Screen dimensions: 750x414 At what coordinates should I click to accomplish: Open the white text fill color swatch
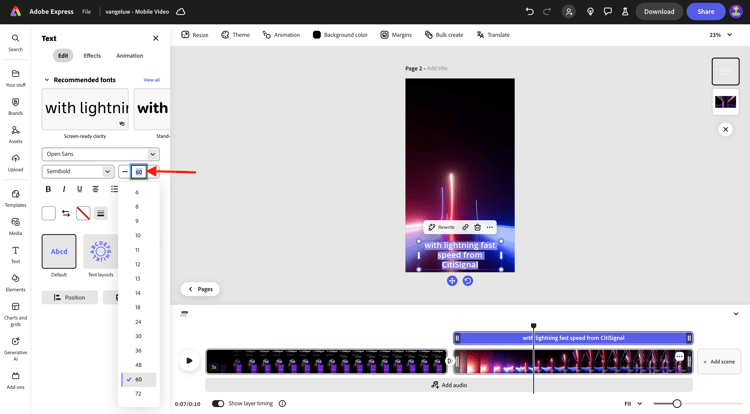pyautogui.click(x=48, y=213)
